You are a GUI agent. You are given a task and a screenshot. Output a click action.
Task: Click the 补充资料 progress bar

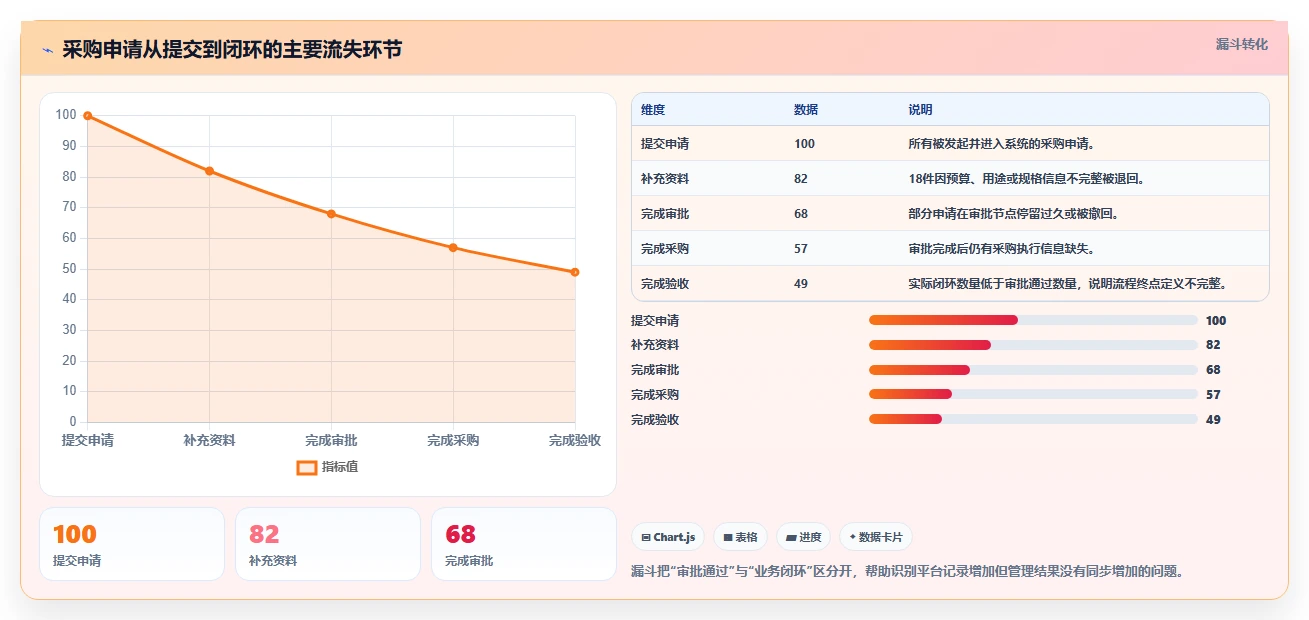pos(1033,345)
